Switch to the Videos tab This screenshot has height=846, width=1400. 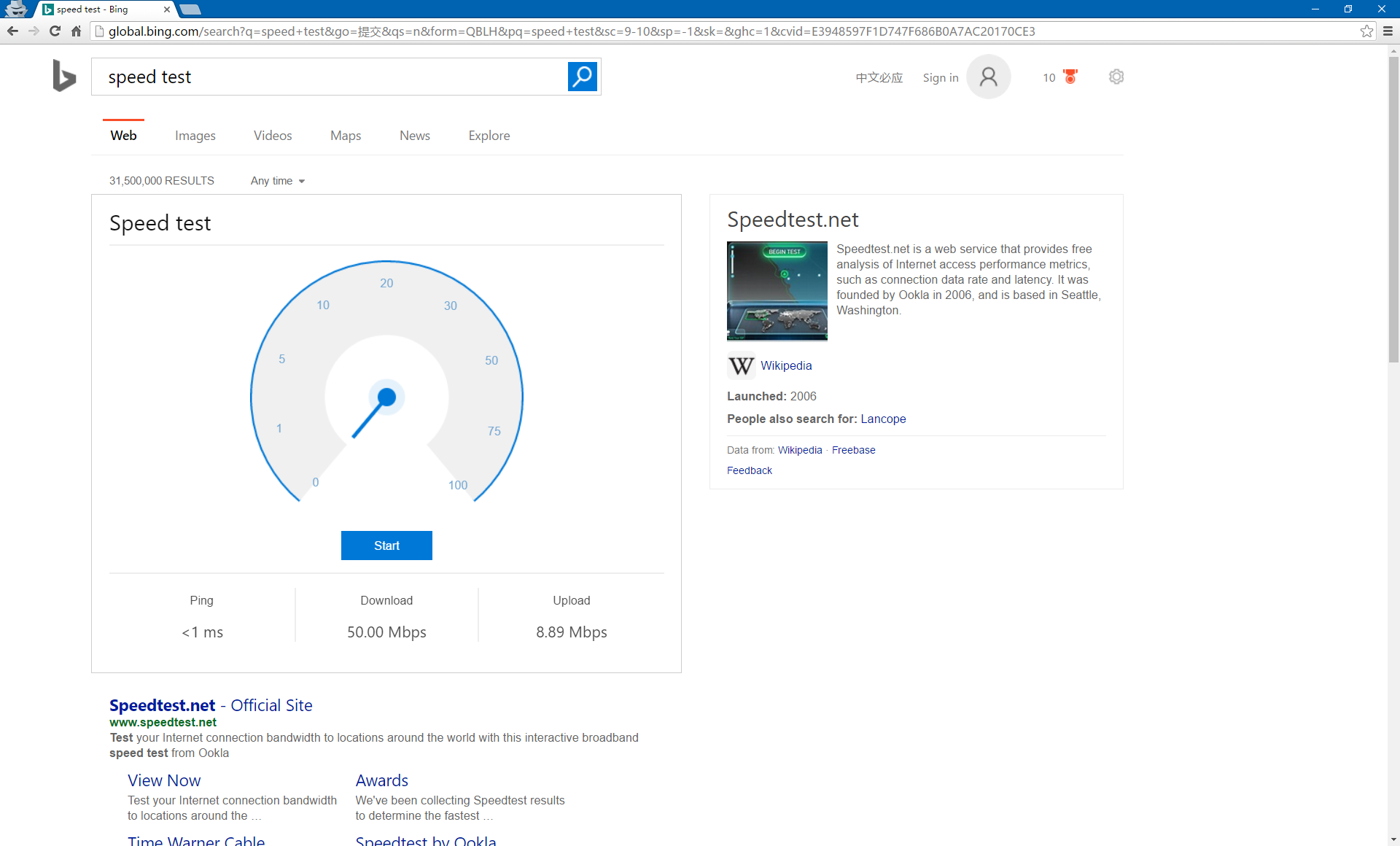pyautogui.click(x=273, y=136)
